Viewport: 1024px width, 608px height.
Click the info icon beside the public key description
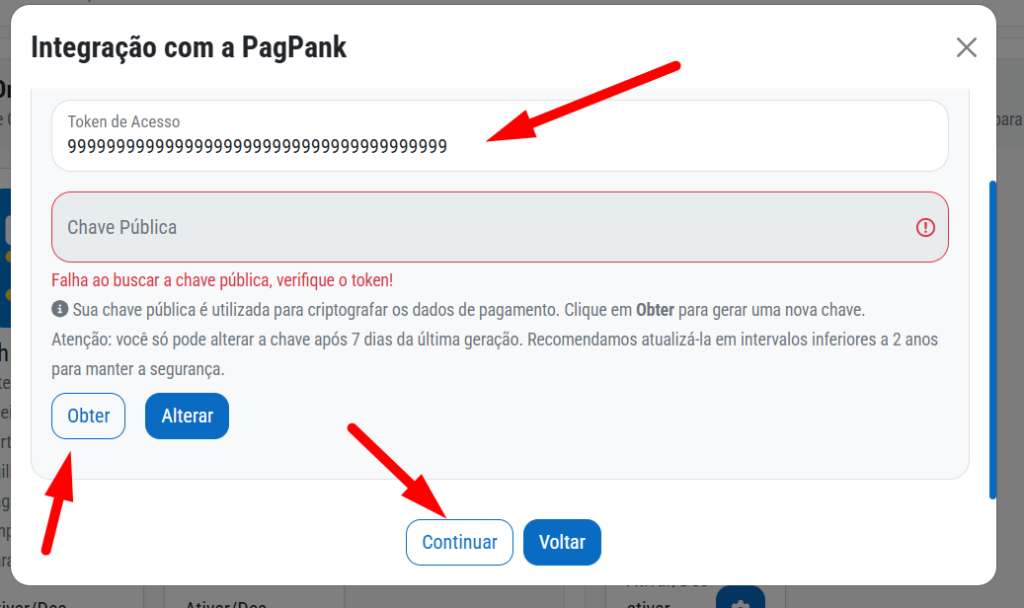tap(59, 309)
